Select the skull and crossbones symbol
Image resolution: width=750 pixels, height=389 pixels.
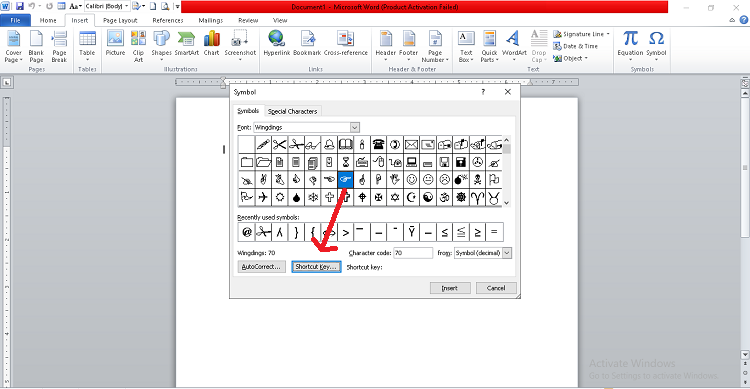[477, 179]
